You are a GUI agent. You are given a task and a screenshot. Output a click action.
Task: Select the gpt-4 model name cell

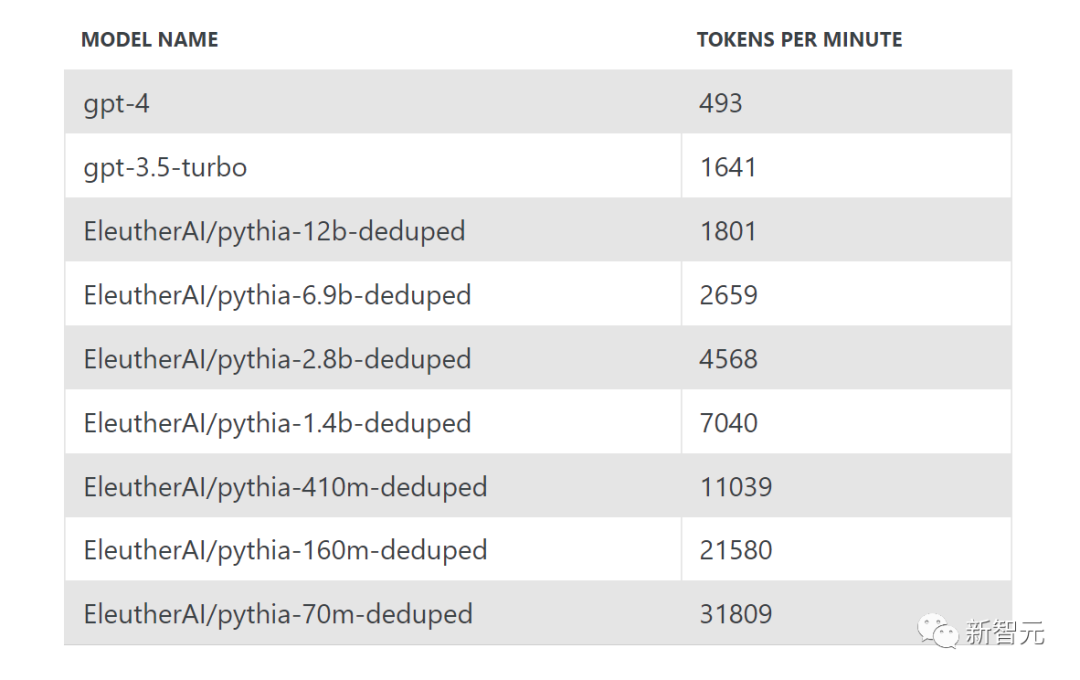click(x=117, y=103)
